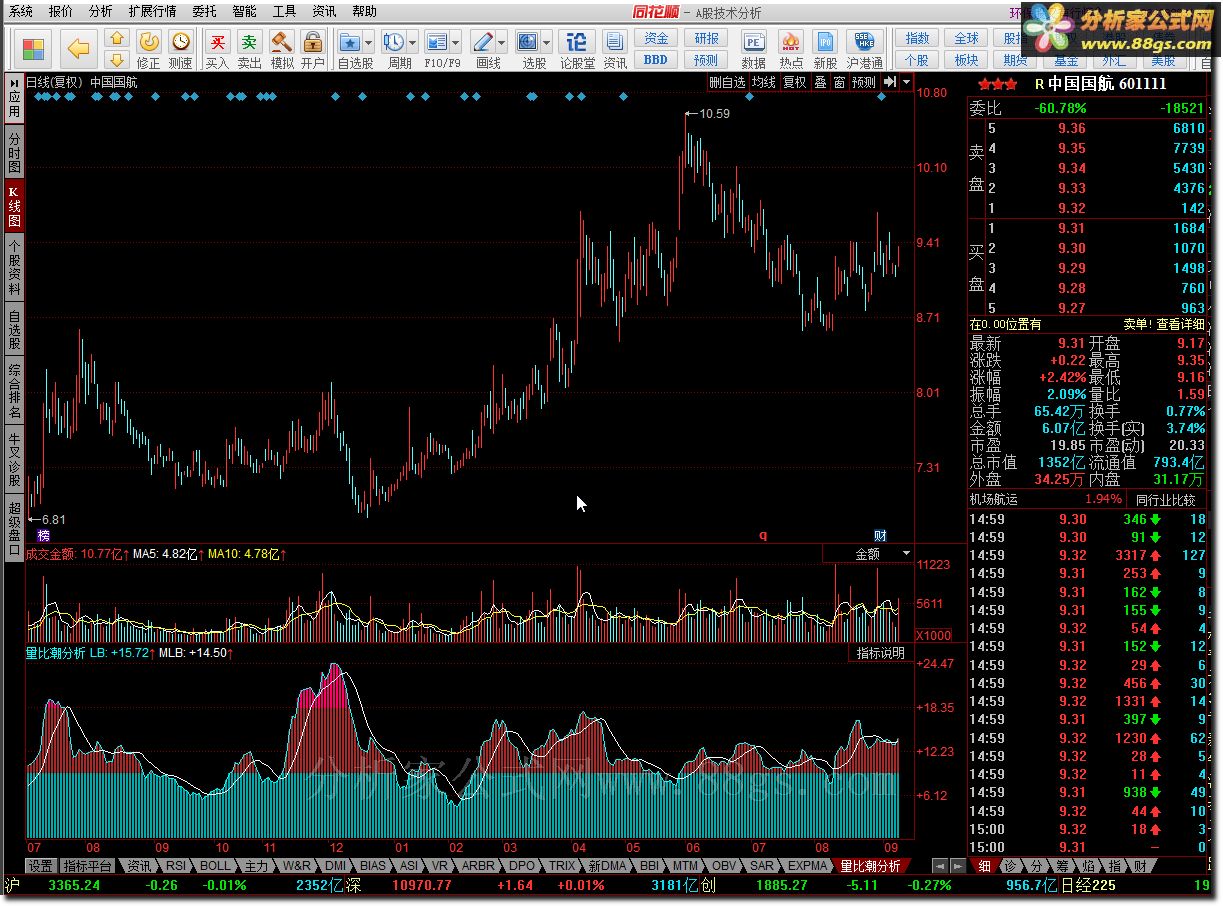Screen dimensions: 1223x906
Task: Open the 扩展行情 menu
Action: pyautogui.click(x=153, y=12)
